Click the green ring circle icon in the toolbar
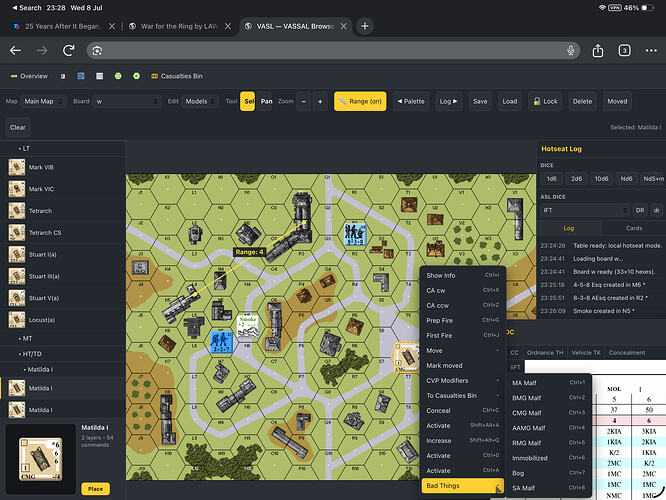 [136, 76]
